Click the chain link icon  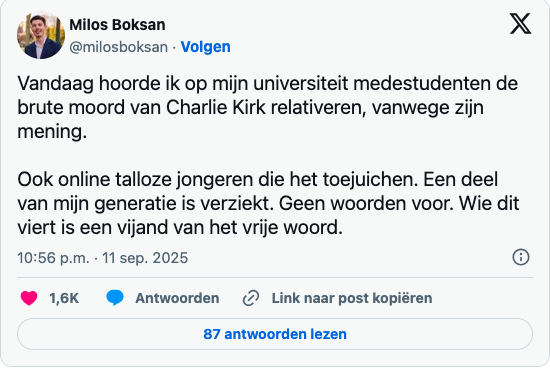coord(251,298)
